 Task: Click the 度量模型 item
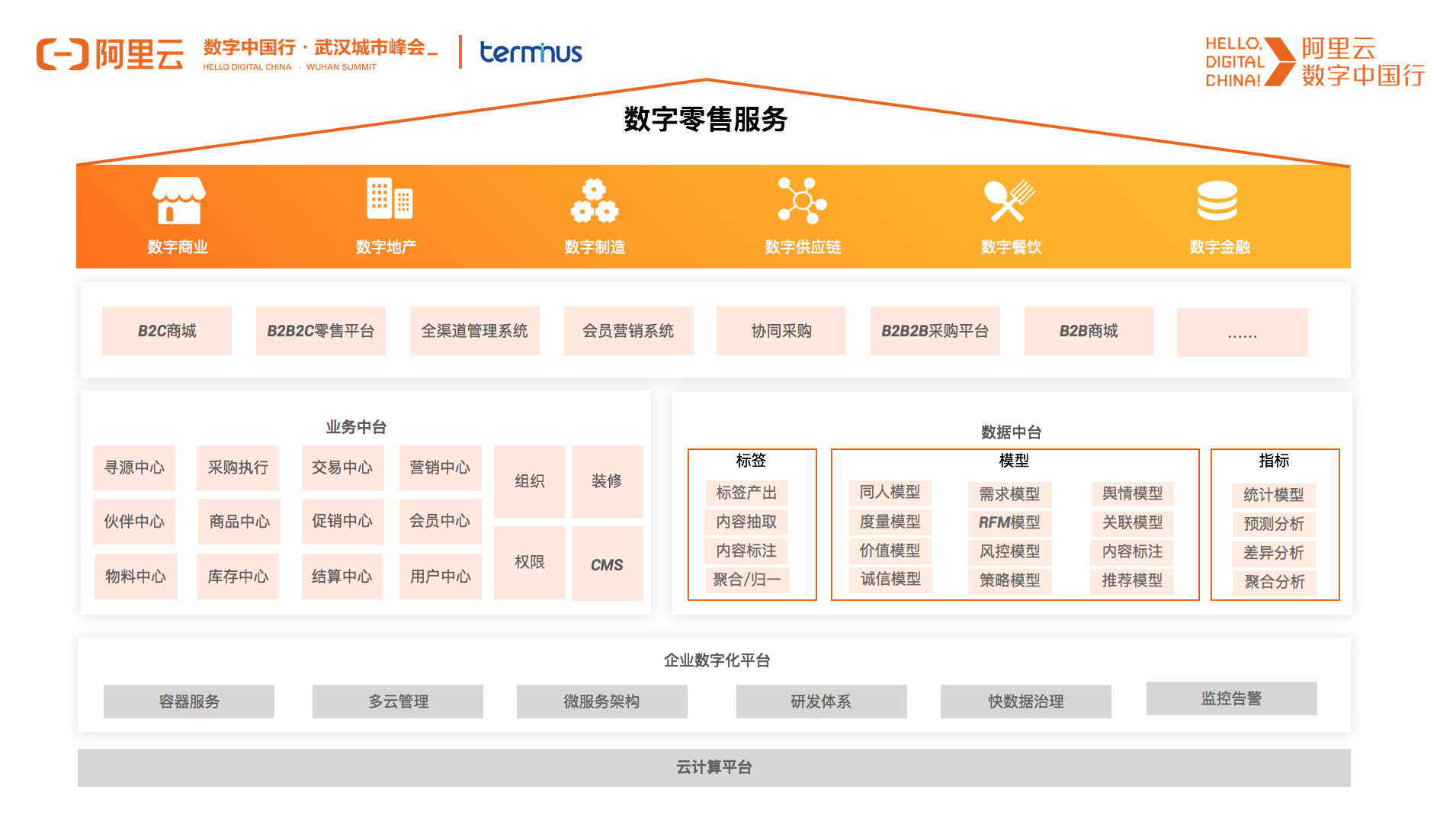890,522
